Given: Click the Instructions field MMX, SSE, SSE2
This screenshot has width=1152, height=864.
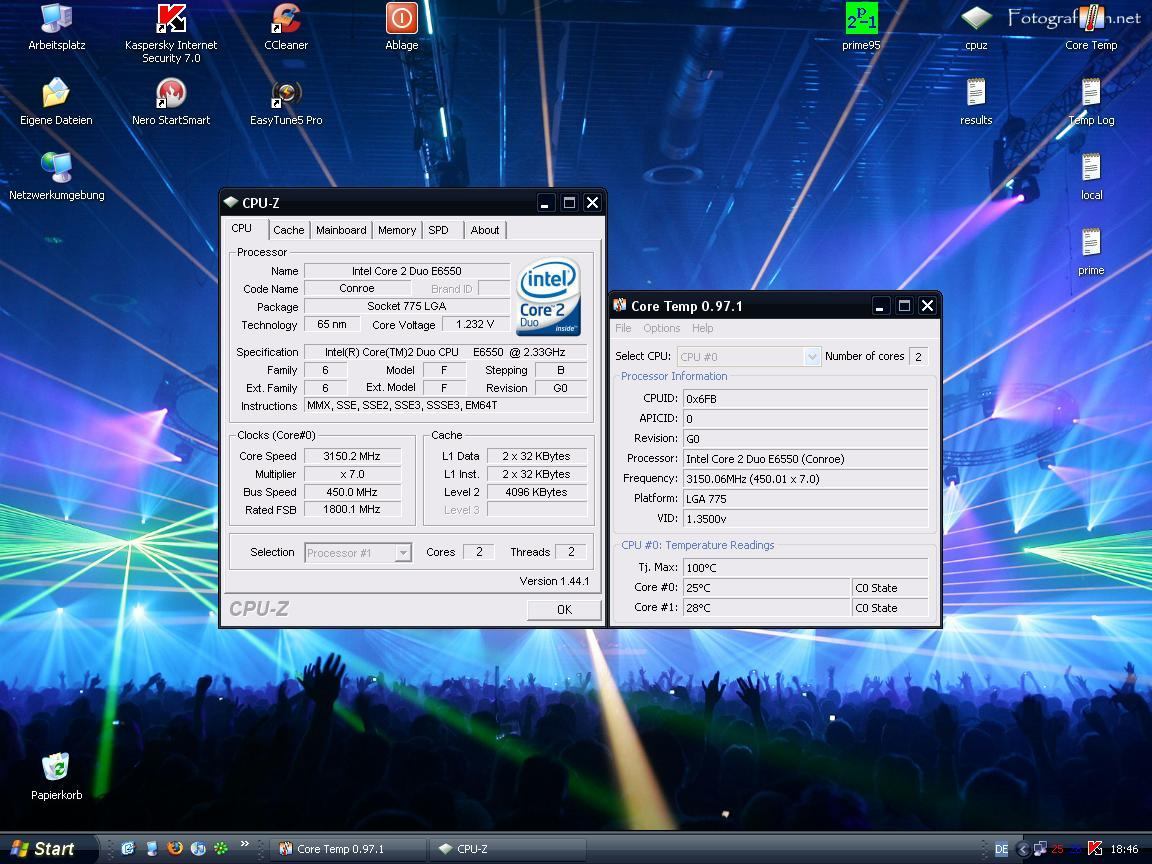Looking at the screenshot, I should (445, 405).
